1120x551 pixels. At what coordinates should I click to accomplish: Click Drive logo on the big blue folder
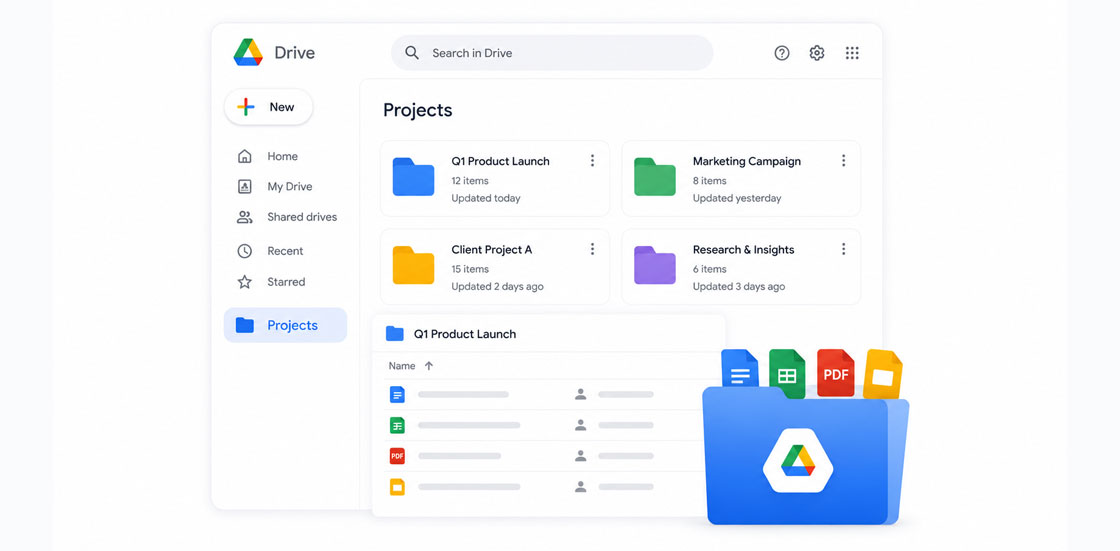pyautogui.click(x=798, y=461)
